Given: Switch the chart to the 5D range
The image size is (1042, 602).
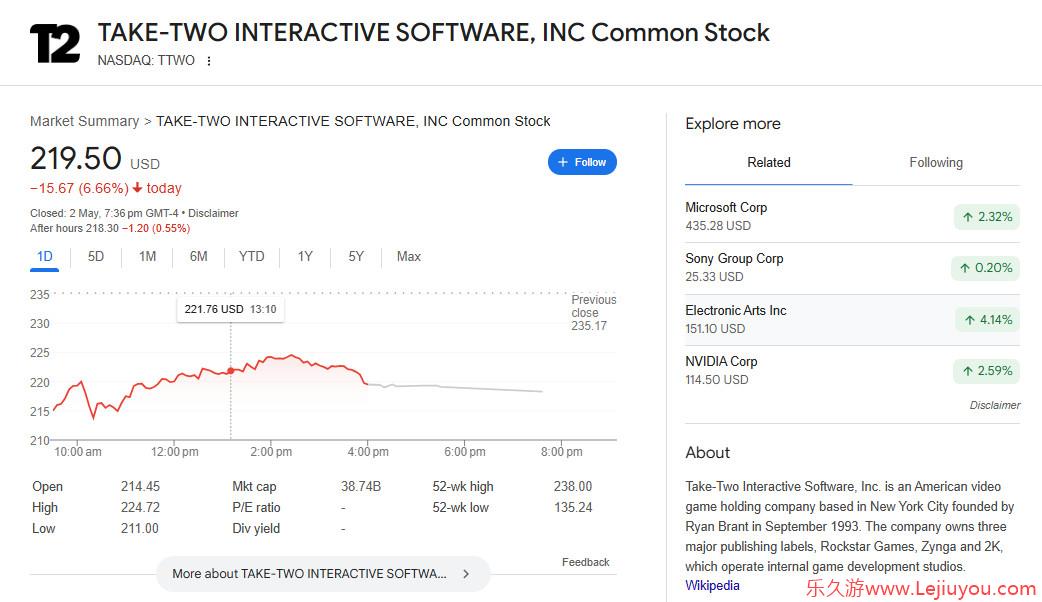Looking at the screenshot, I should coord(96,256).
